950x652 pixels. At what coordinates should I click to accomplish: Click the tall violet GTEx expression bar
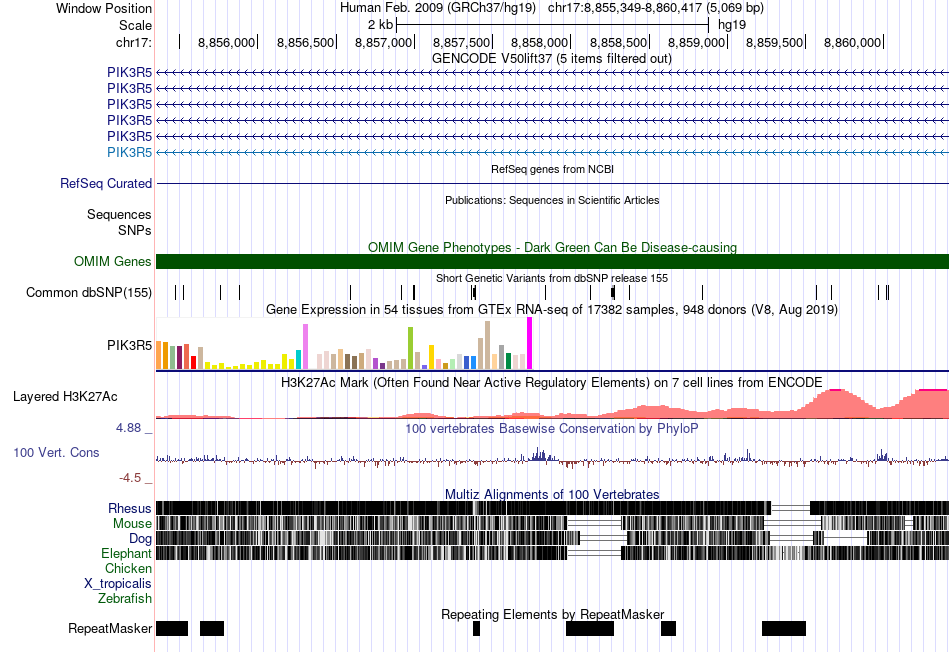coord(305,347)
